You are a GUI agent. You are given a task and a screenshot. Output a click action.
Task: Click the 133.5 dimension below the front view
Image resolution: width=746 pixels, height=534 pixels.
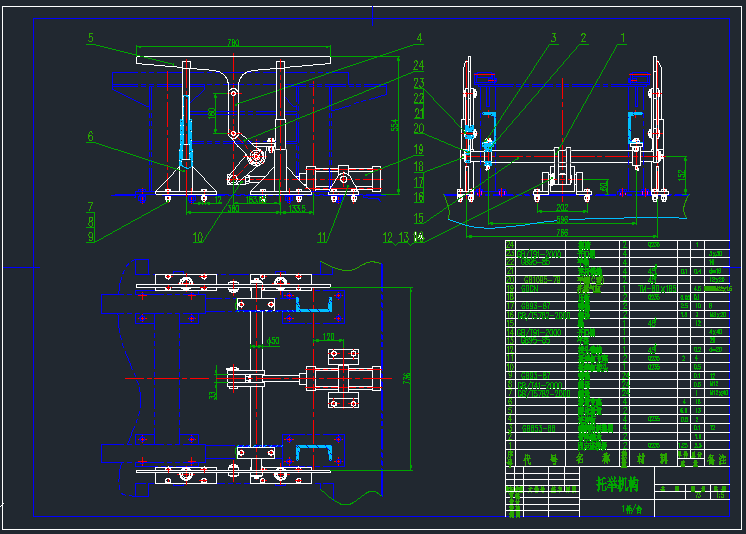coord(297,208)
